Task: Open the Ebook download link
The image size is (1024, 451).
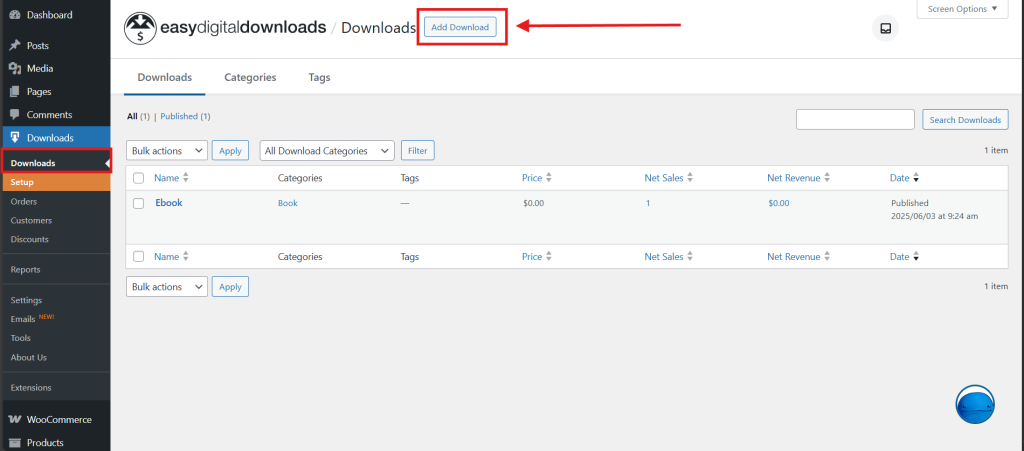Action: pos(168,203)
